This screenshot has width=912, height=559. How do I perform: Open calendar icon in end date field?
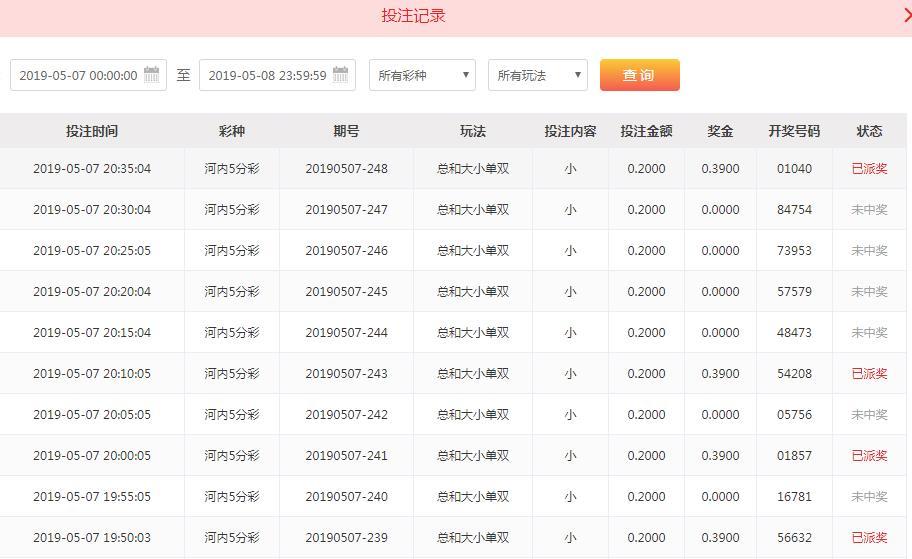pos(341,75)
